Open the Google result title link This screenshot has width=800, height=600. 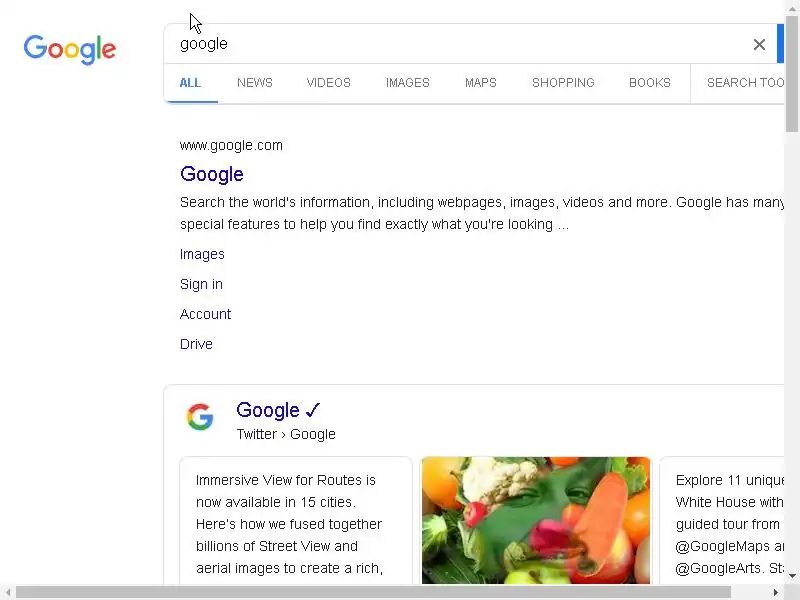coord(212,174)
